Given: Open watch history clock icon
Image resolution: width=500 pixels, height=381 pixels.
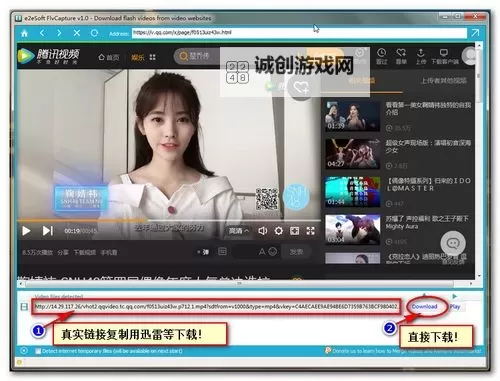Looking at the screenshot, I should tap(381, 53).
